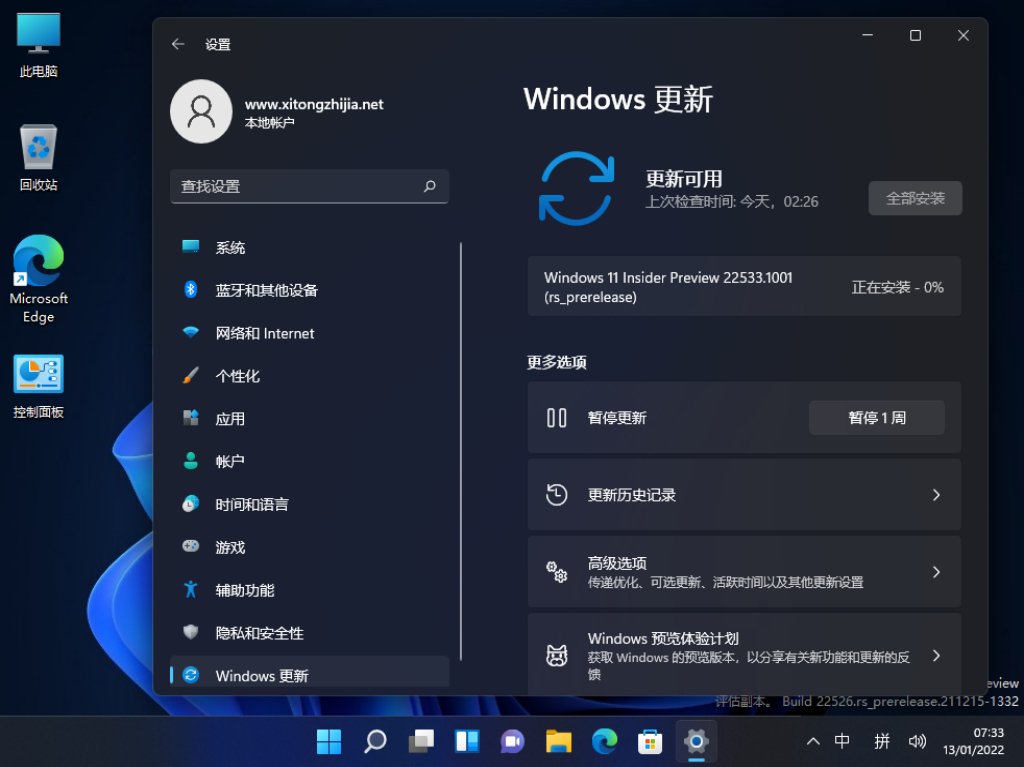Click the sidebar vertical scrollbar
1024x767 pixels.
[461, 450]
